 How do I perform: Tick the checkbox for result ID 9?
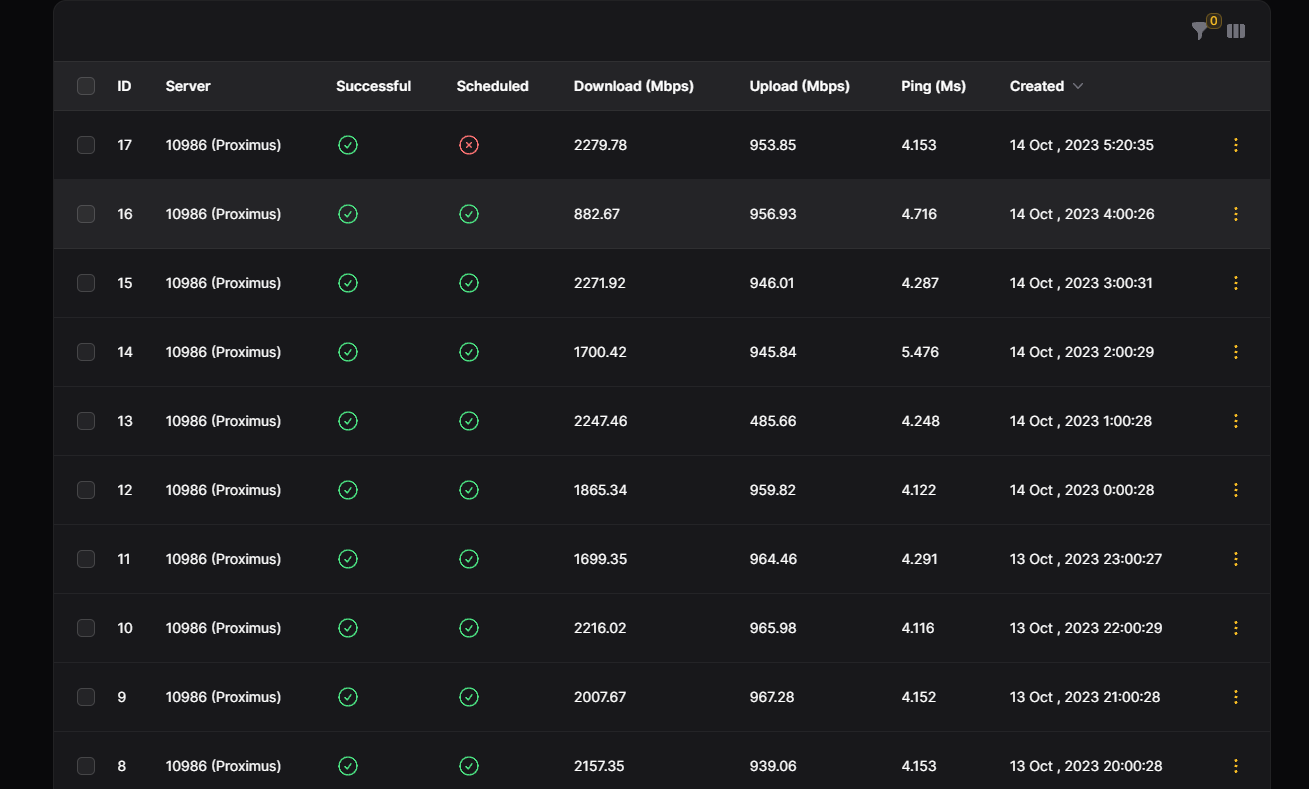86,697
